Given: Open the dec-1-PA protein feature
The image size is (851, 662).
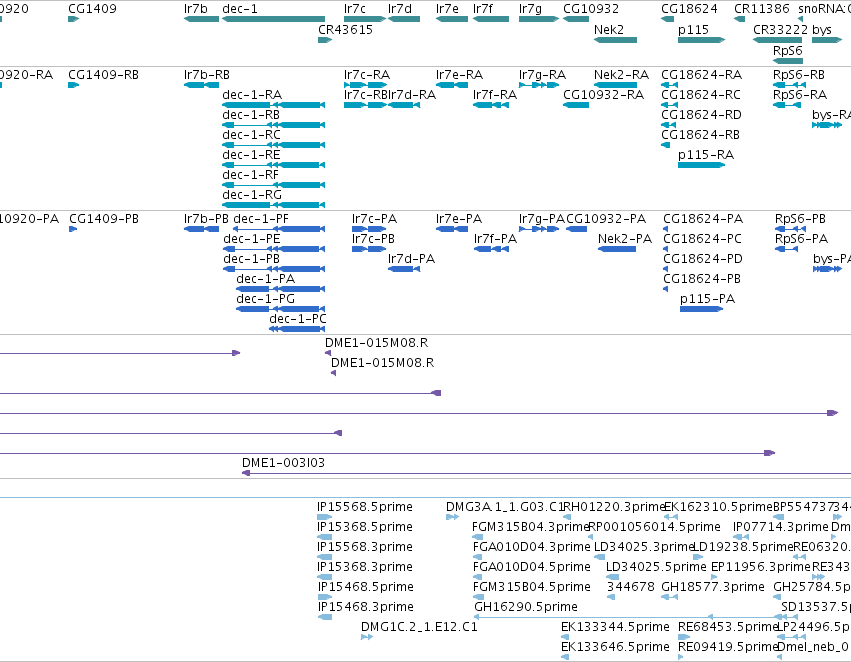Looking at the screenshot, I should click(281, 289).
